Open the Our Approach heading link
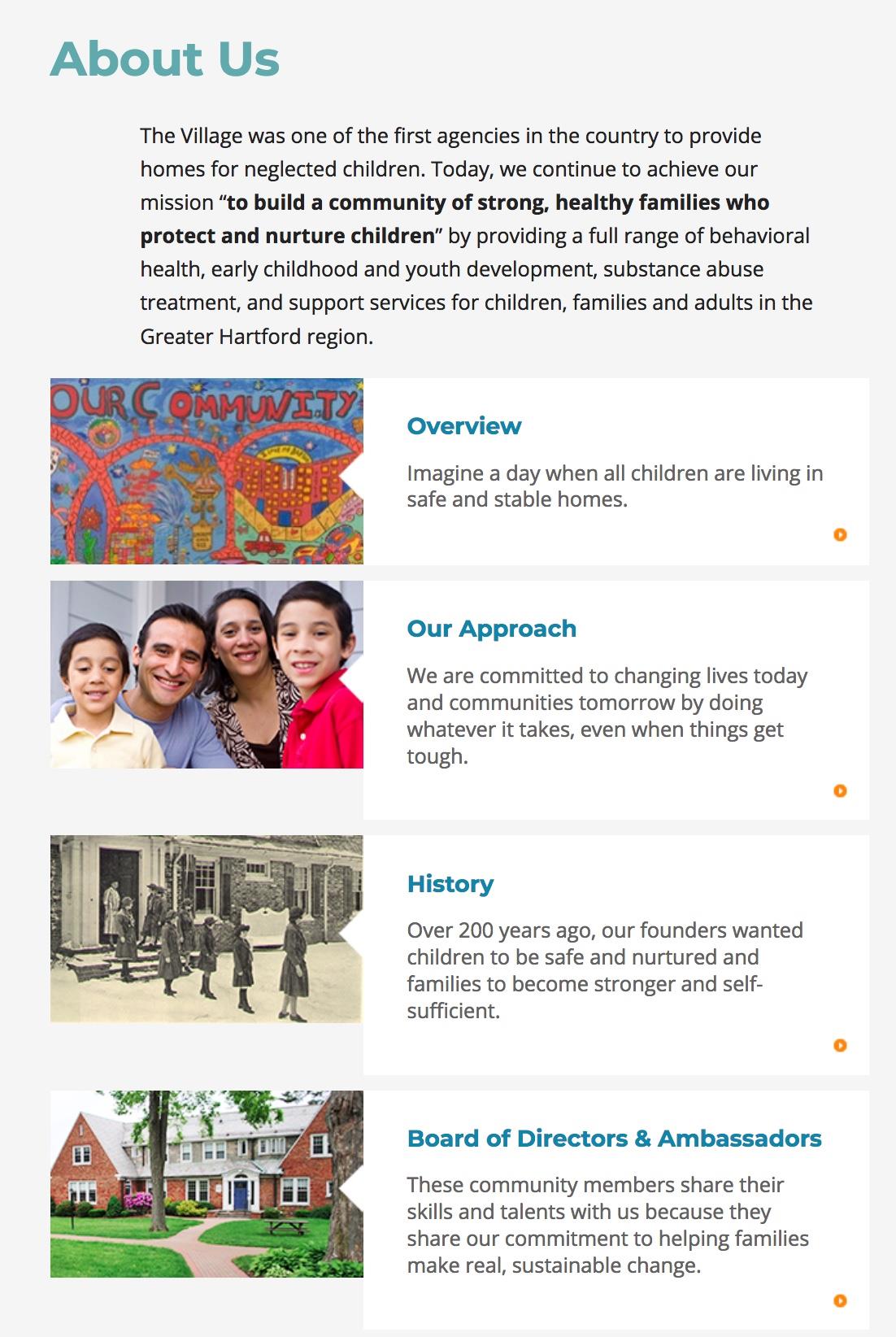This screenshot has height=1337, width=896. click(491, 629)
